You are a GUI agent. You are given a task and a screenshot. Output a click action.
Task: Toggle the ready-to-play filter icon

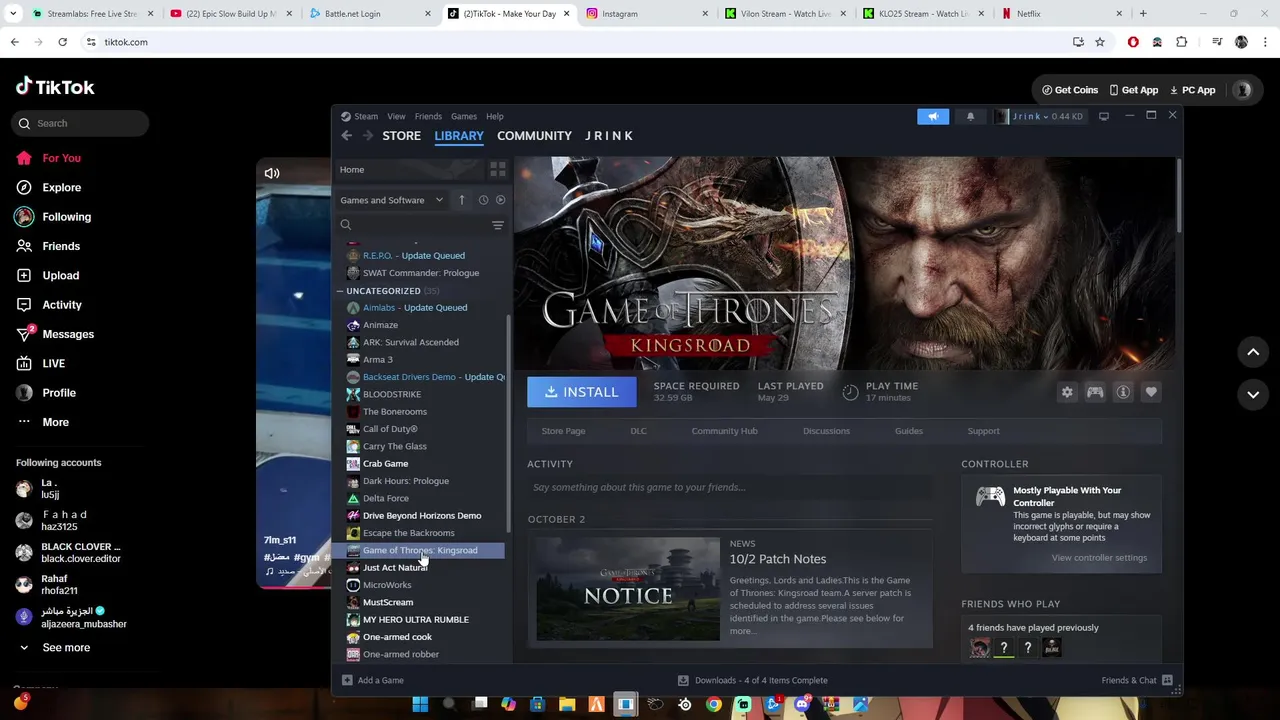[x=500, y=200]
